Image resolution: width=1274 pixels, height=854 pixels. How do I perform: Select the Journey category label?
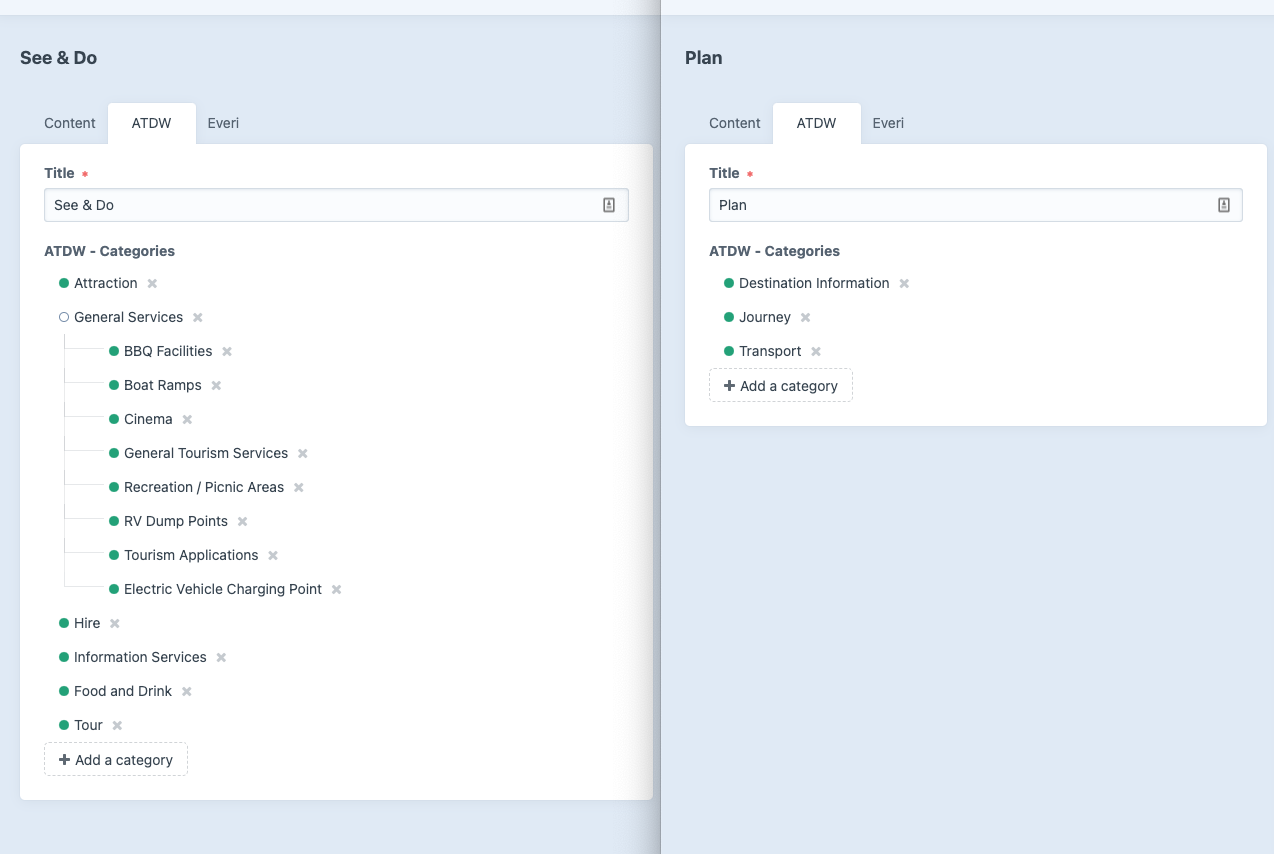tap(765, 317)
